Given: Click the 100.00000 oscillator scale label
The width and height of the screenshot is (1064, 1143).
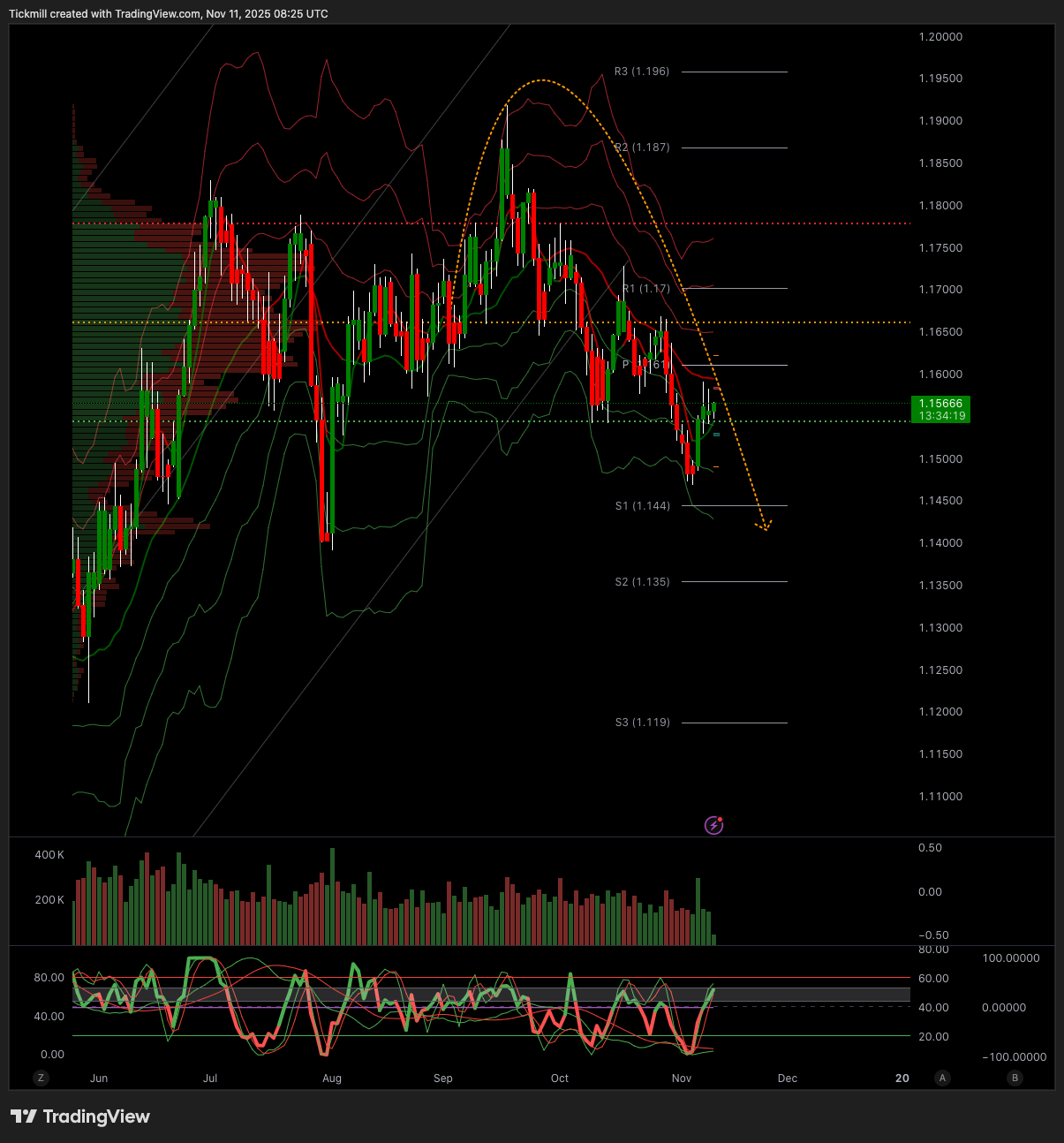Looking at the screenshot, I should point(1010,958).
